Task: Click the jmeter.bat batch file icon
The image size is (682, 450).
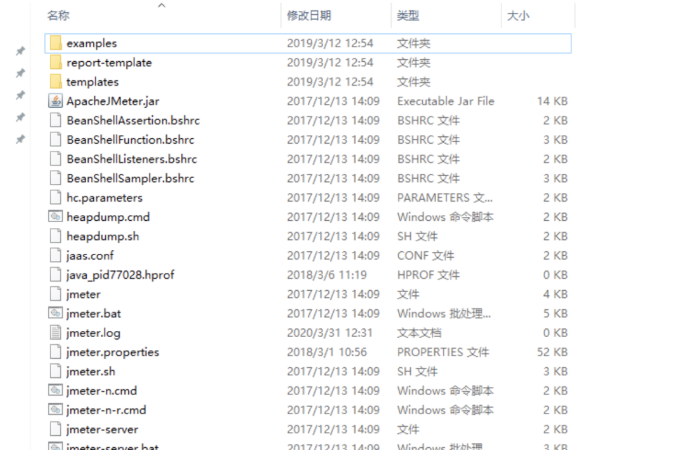Action: 55,313
